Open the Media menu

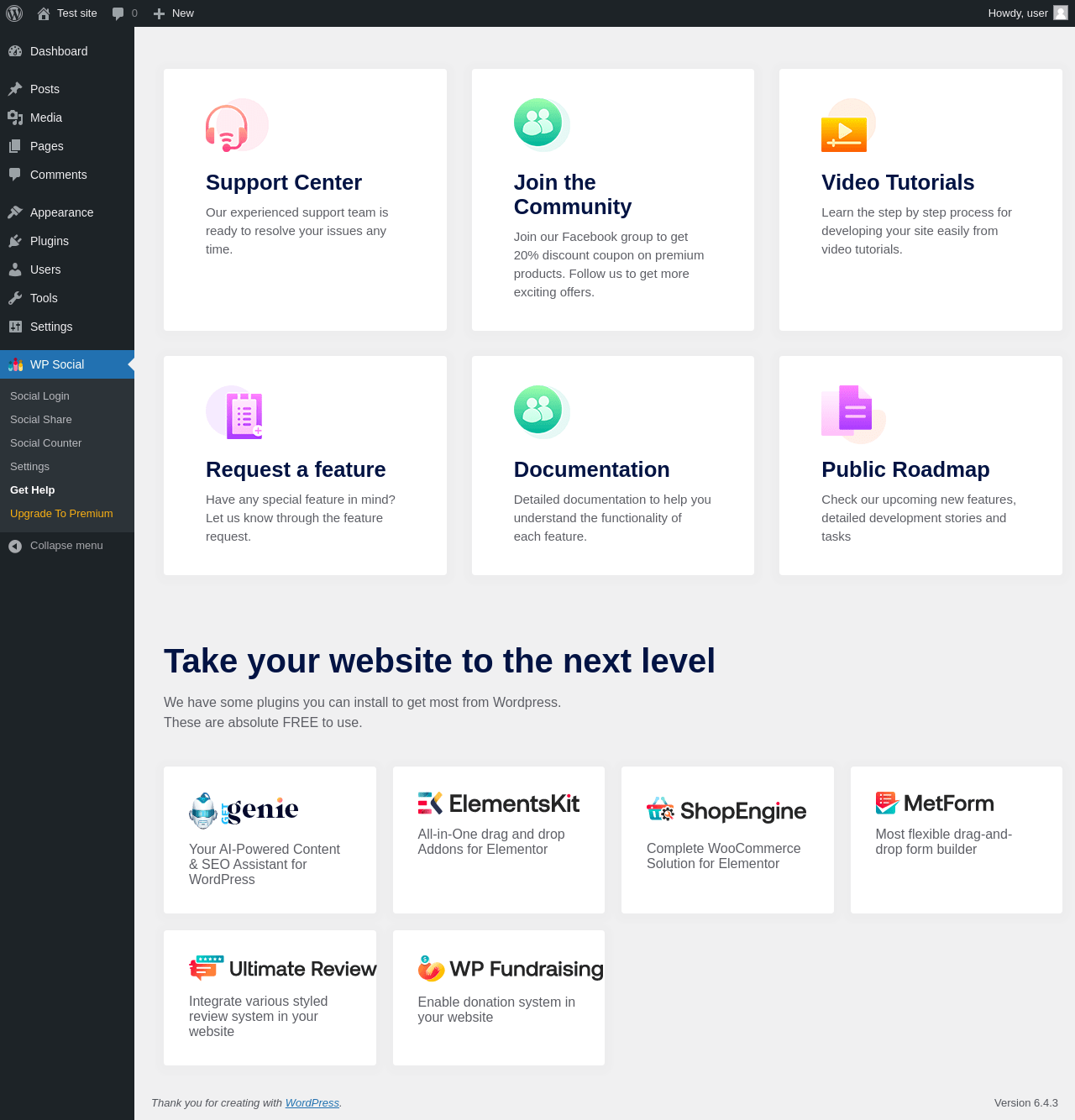pos(67,118)
